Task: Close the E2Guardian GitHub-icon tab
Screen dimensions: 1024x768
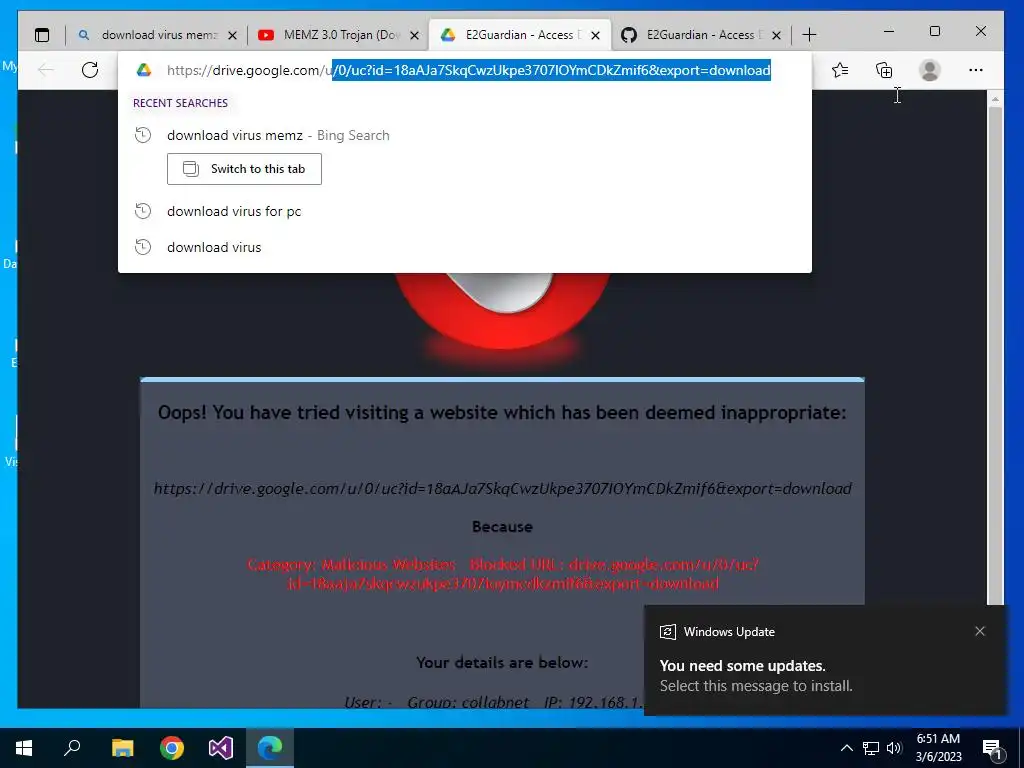Action: pos(776,35)
